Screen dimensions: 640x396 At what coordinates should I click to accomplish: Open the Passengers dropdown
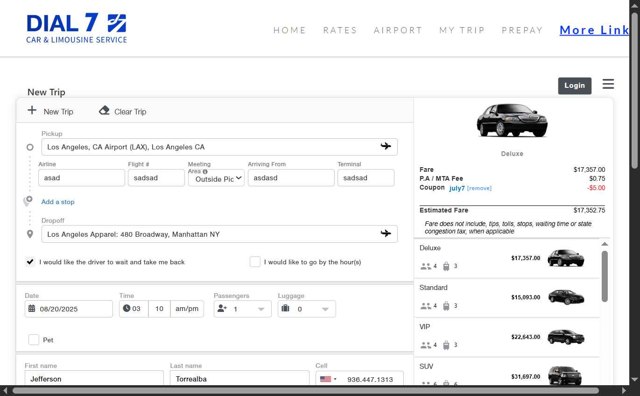coord(242,309)
